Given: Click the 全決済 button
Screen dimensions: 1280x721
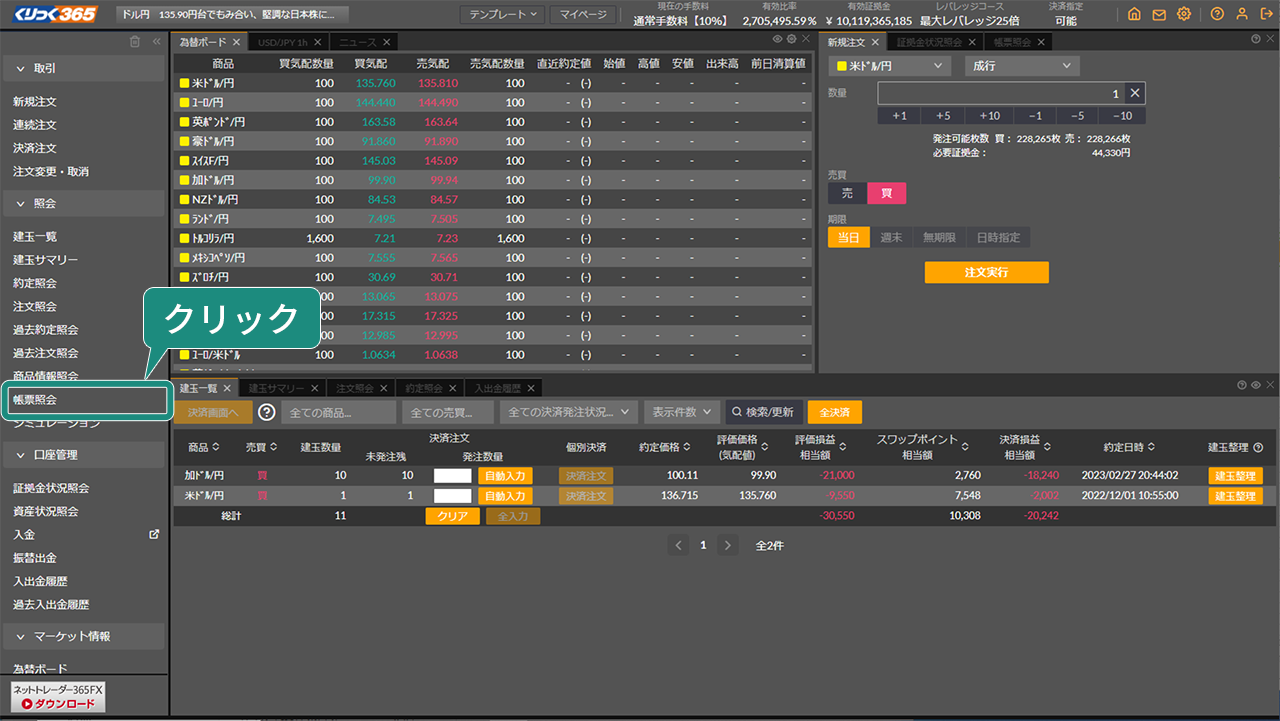Looking at the screenshot, I should click(834, 412).
